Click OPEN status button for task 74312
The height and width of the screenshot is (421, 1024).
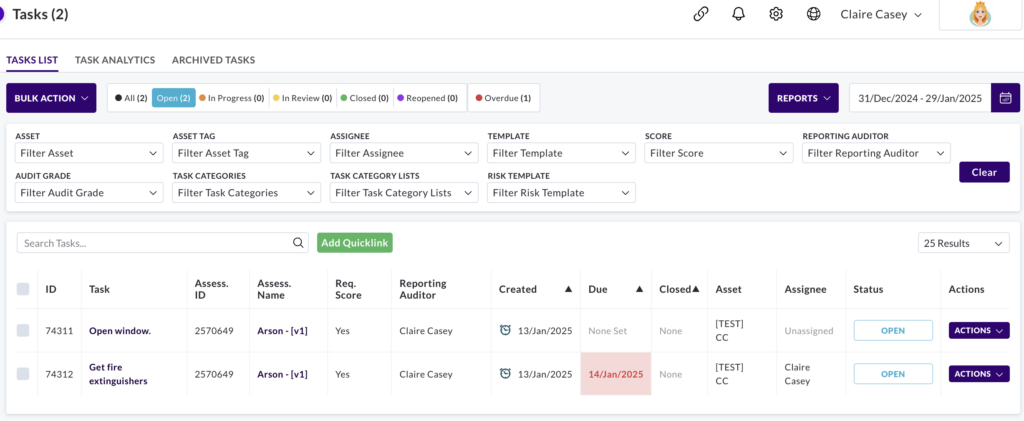[893, 374]
